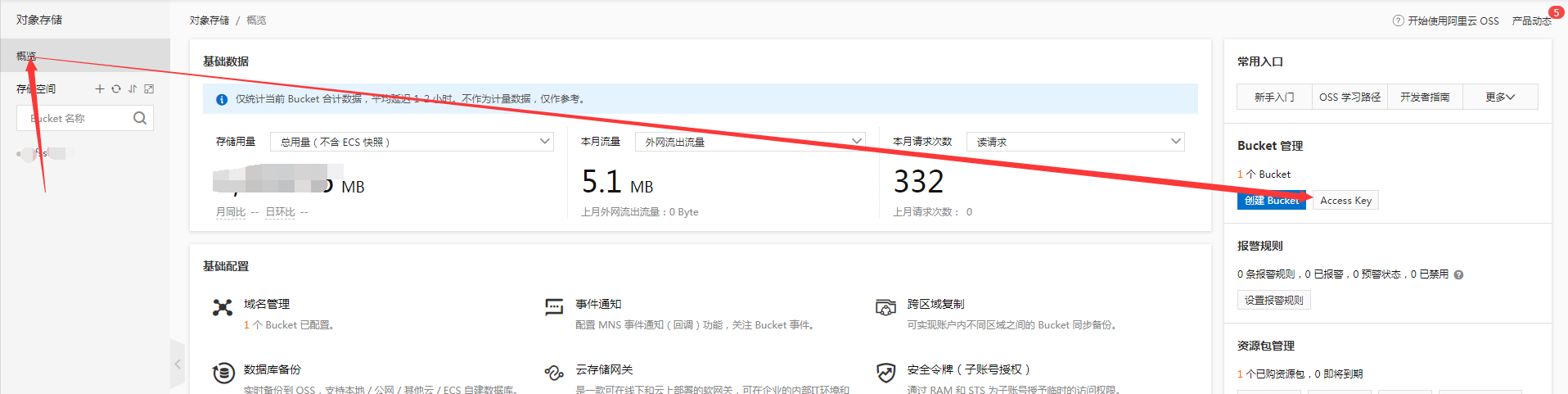This screenshot has height=394, width=1568.
Task: Click the blurred bucket name in sidebar list
Action: [45, 153]
